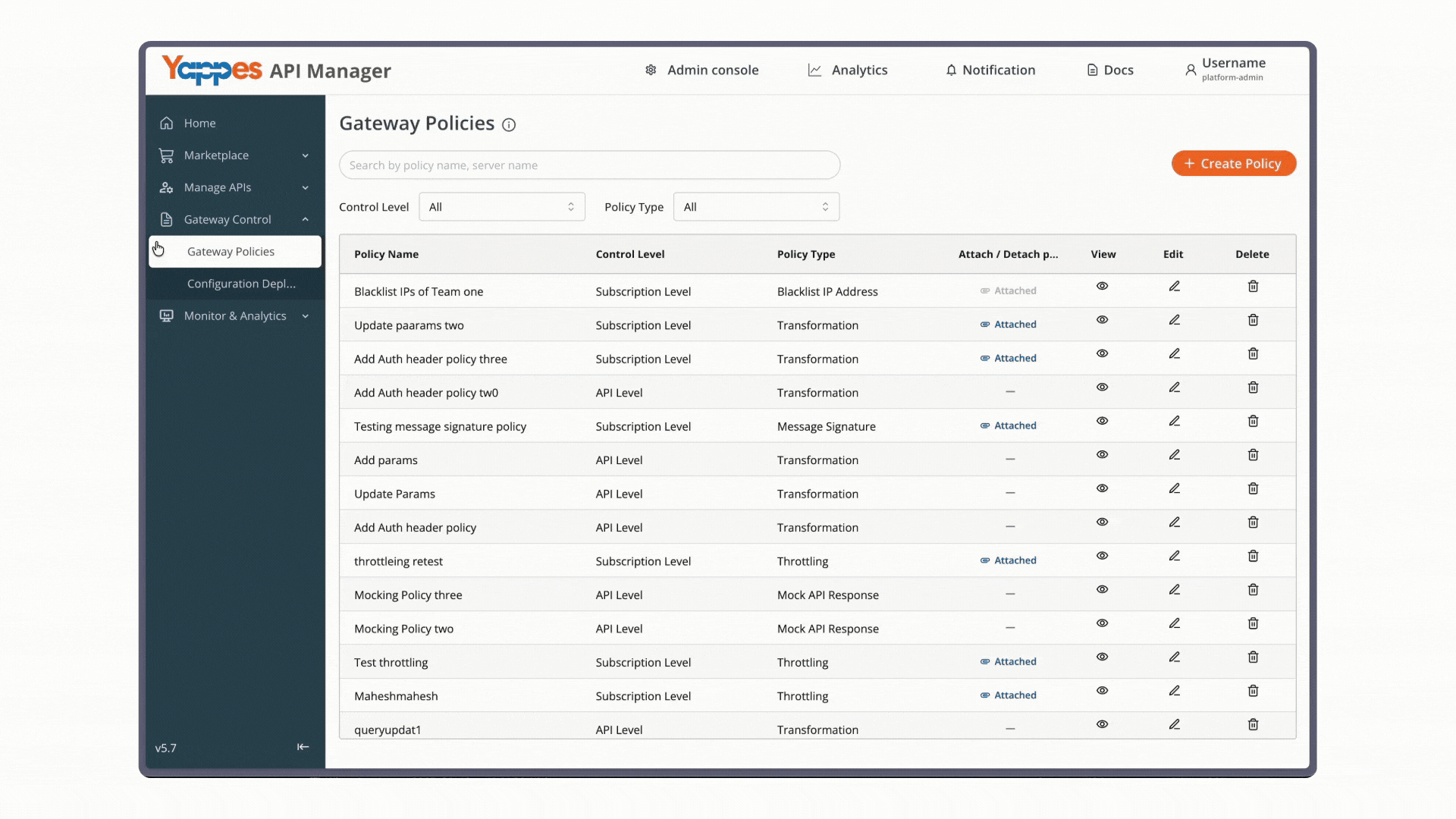
Task: Expand the Monitor & Analytics sidebar menu
Action: 235,316
